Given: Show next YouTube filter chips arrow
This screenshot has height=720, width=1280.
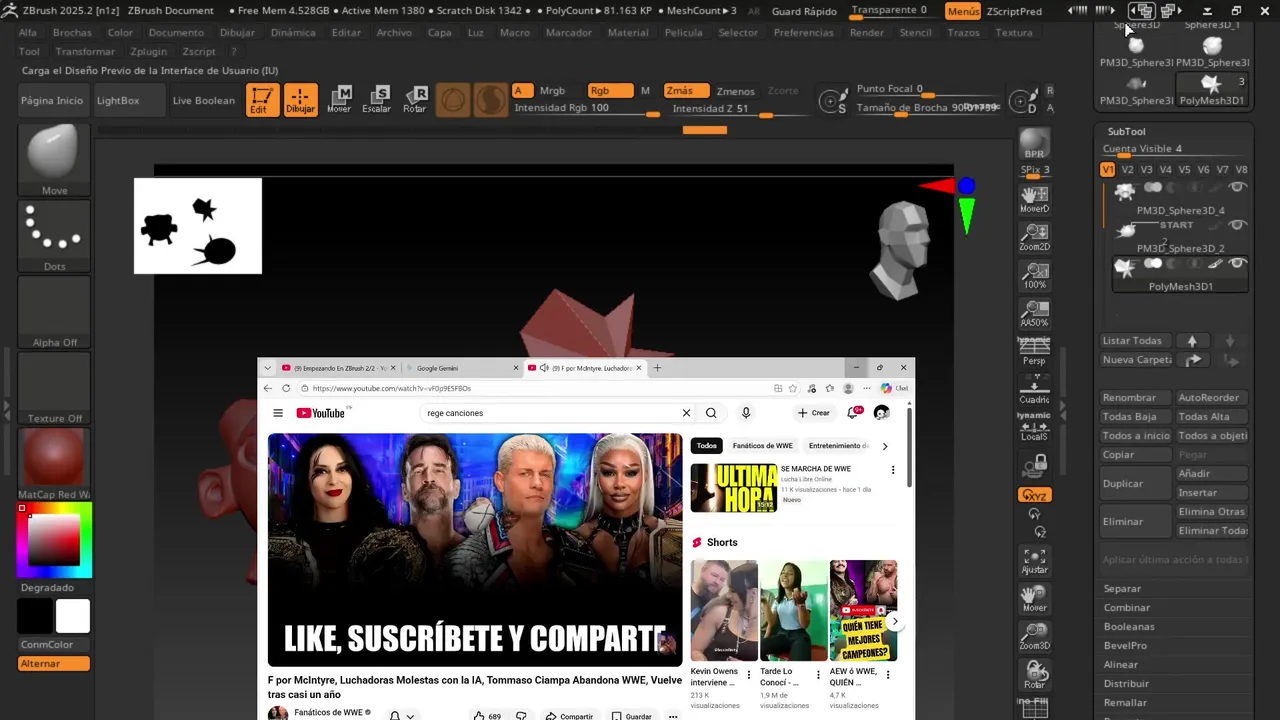Looking at the screenshot, I should 884,446.
